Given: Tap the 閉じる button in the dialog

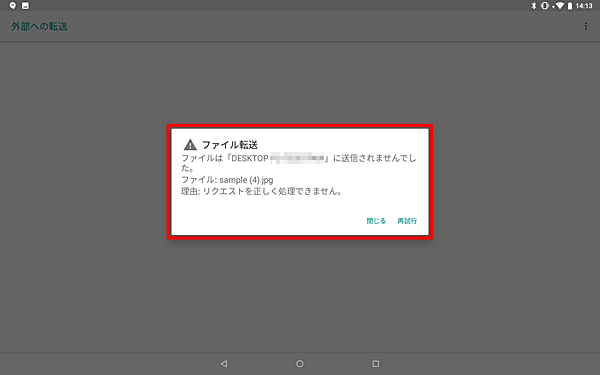Looking at the screenshot, I should click(376, 221).
